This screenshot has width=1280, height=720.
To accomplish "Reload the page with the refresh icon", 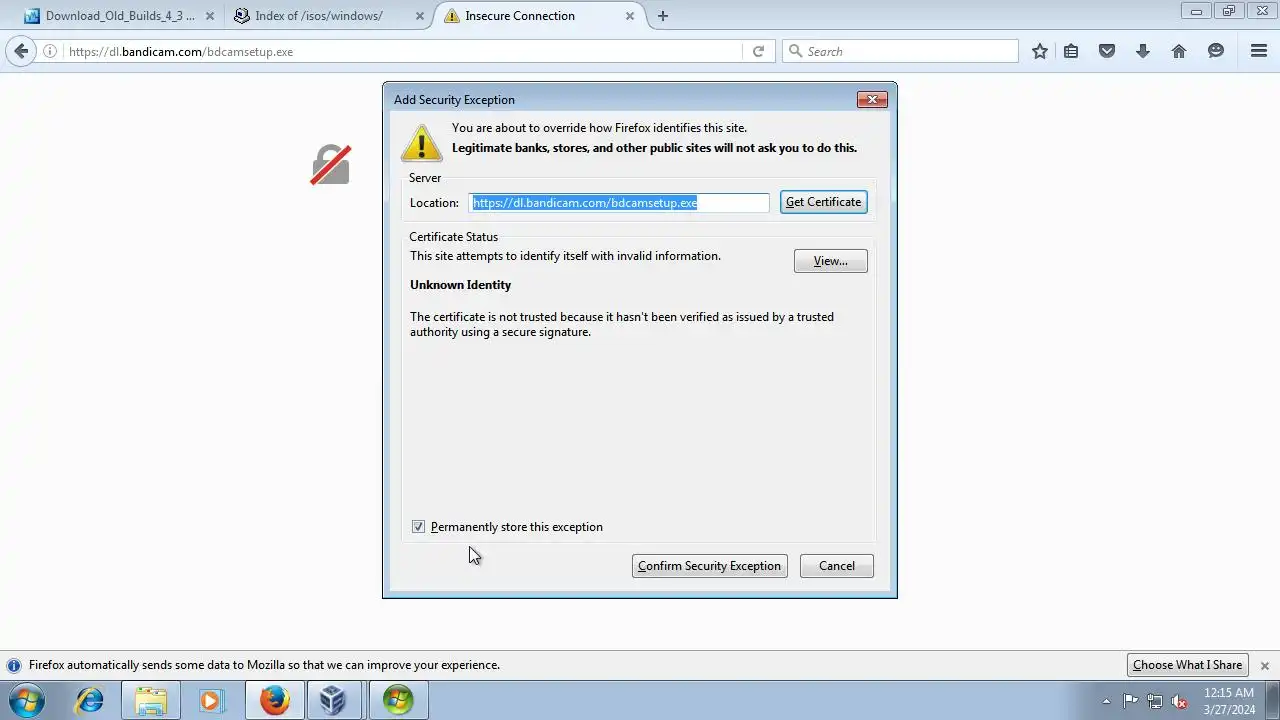I will [x=758, y=51].
